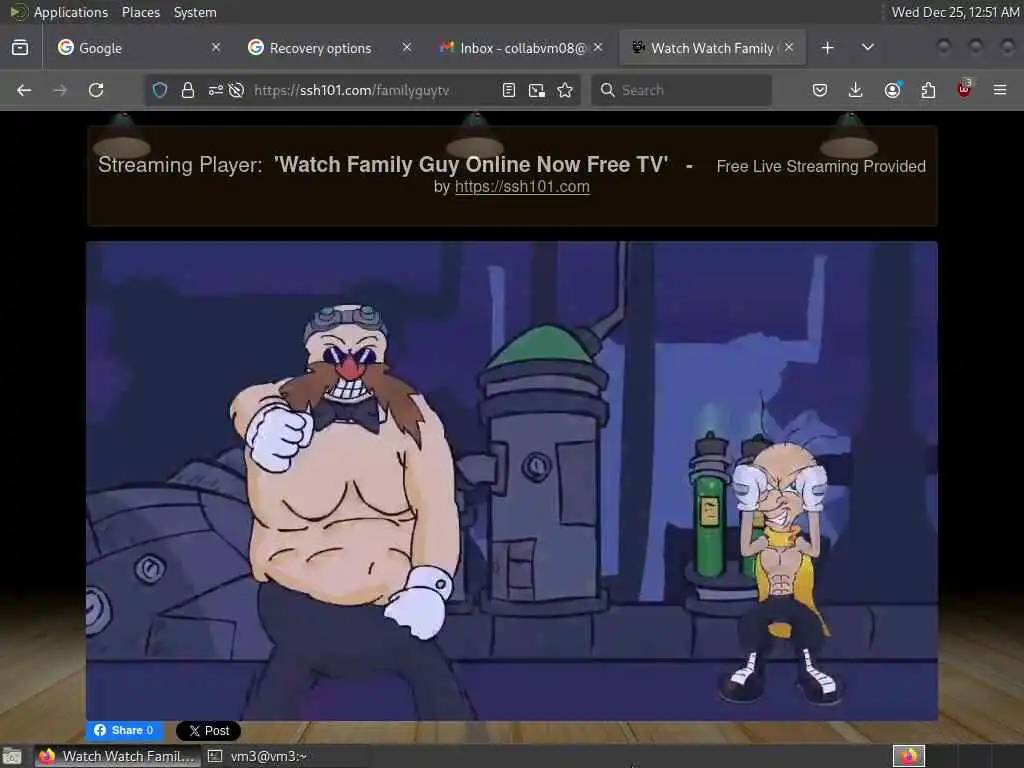Open the Firefox View icon
Image resolution: width=1024 pixels, height=768 pixels.
click(x=20, y=48)
